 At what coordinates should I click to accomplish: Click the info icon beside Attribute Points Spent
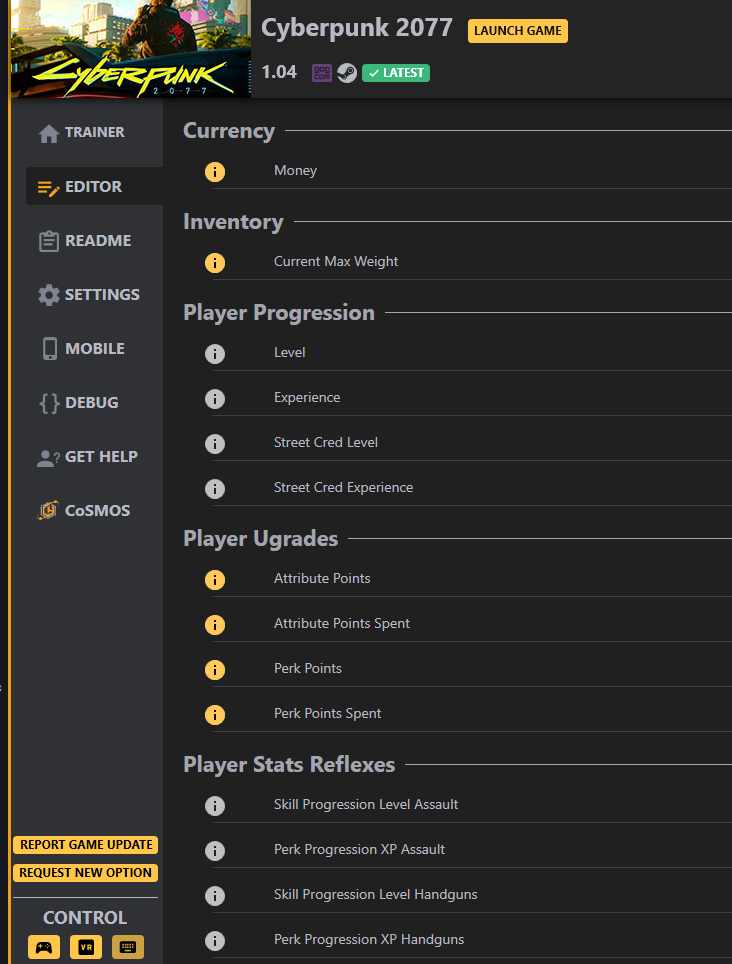click(214, 625)
